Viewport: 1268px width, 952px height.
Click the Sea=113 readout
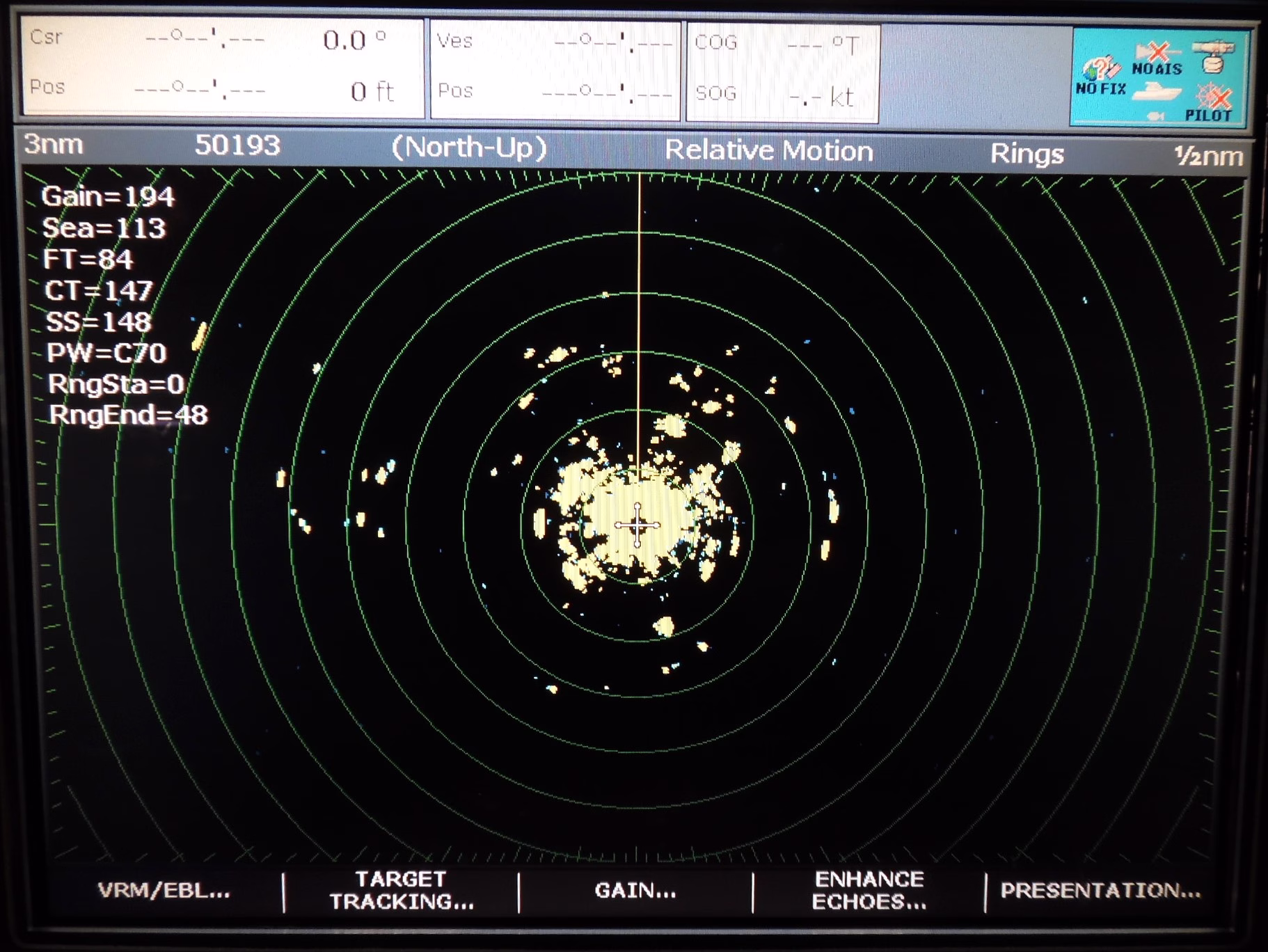pos(104,228)
